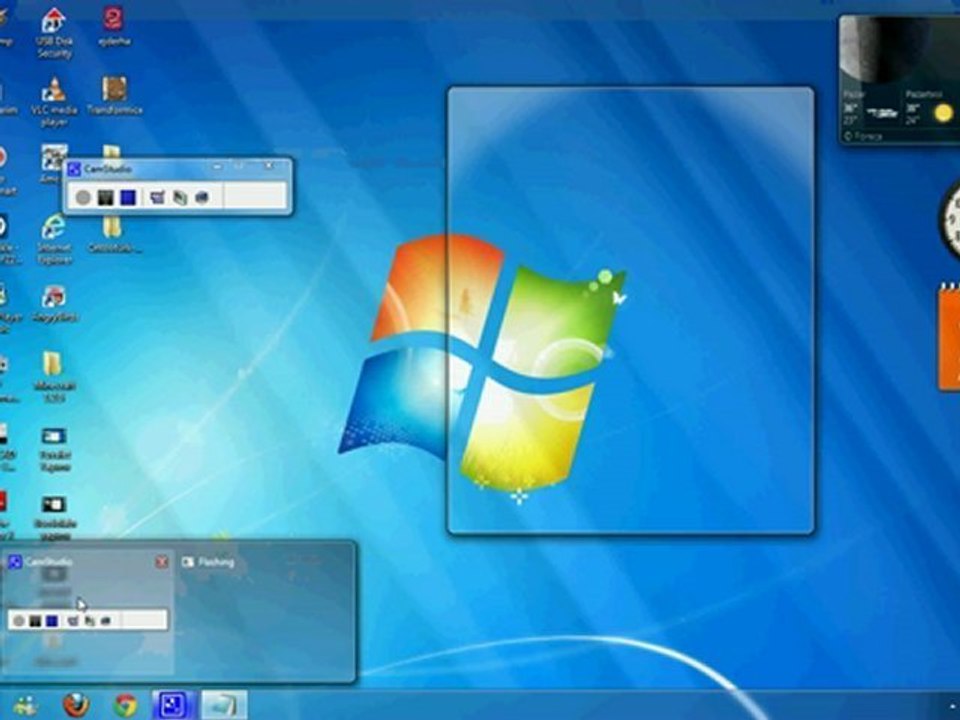Launch Firefox from the taskbar

click(x=77, y=705)
